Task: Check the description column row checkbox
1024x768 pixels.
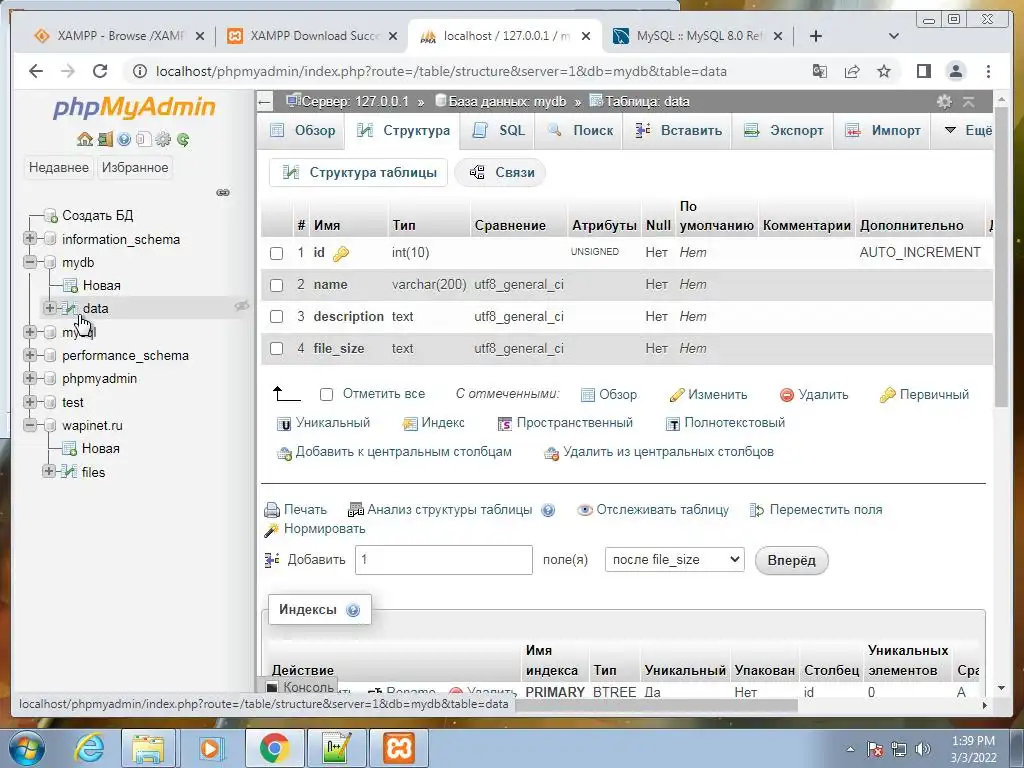Action: point(276,317)
